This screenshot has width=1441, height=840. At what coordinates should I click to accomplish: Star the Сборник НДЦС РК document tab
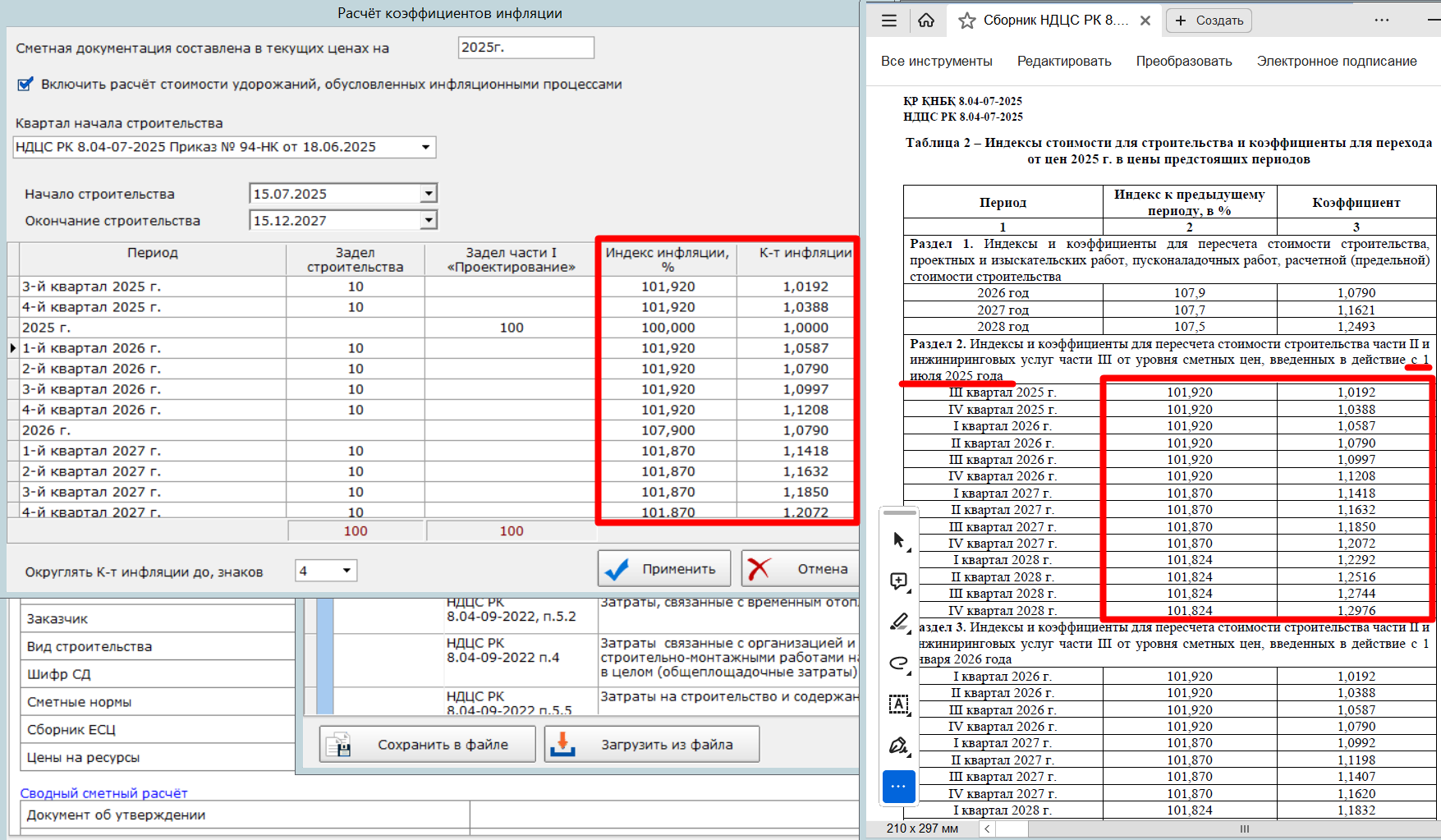coord(967,21)
